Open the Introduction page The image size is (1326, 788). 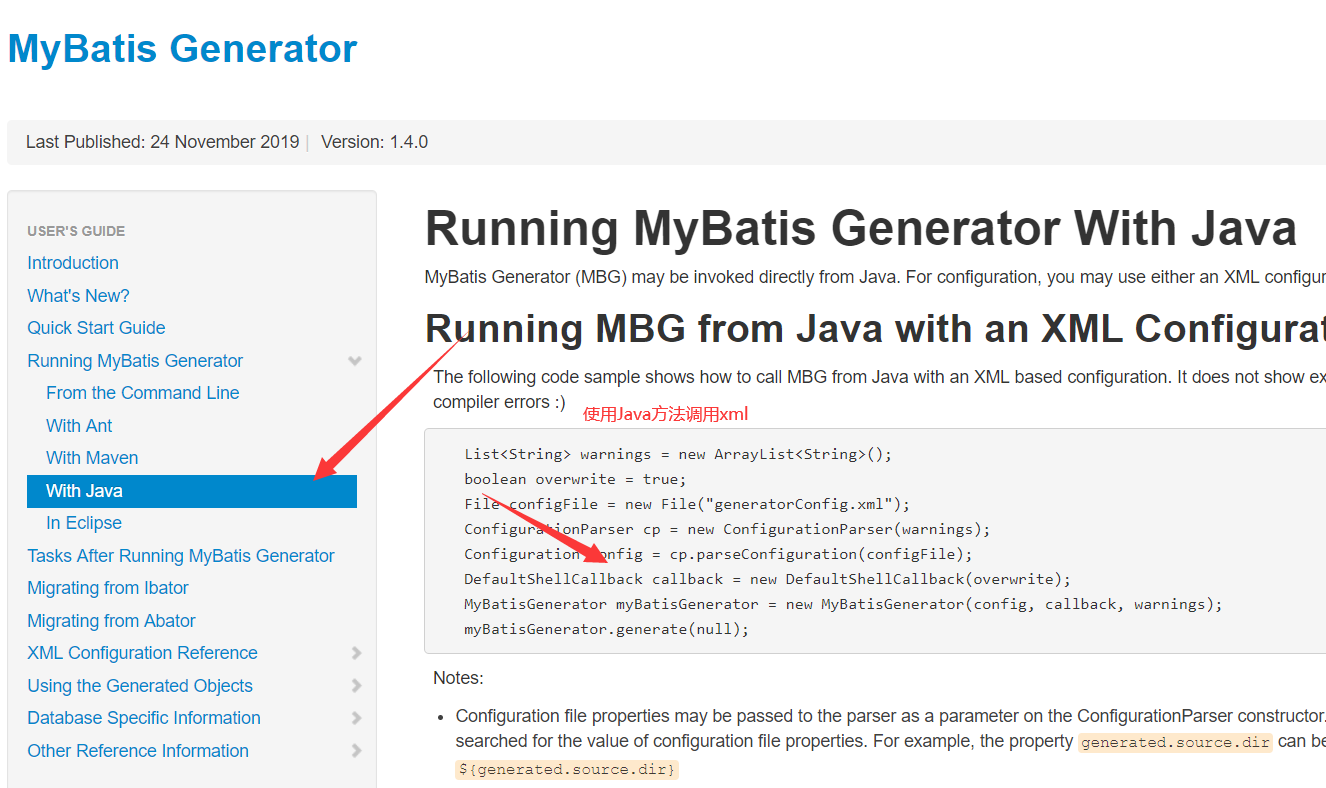(73, 263)
